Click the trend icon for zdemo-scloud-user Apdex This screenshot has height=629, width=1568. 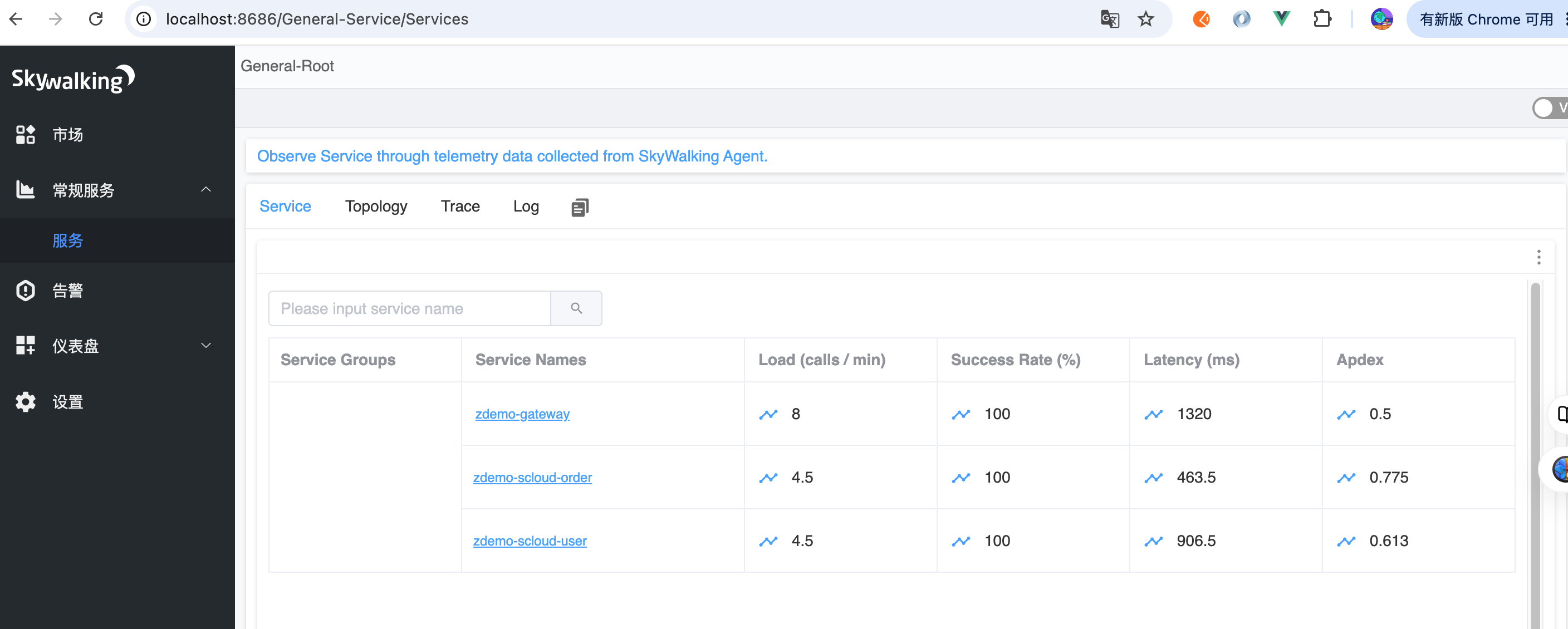1346,541
